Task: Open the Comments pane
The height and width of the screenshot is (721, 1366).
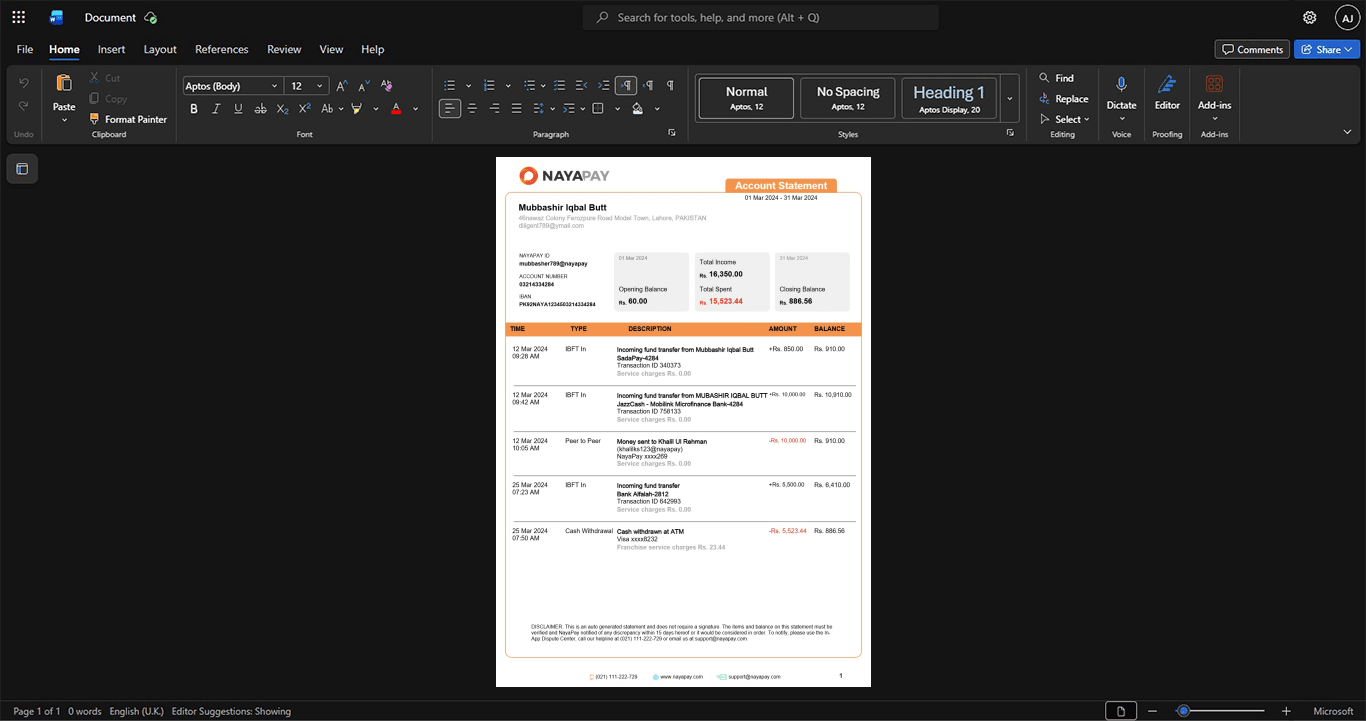Action: [x=1252, y=49]
